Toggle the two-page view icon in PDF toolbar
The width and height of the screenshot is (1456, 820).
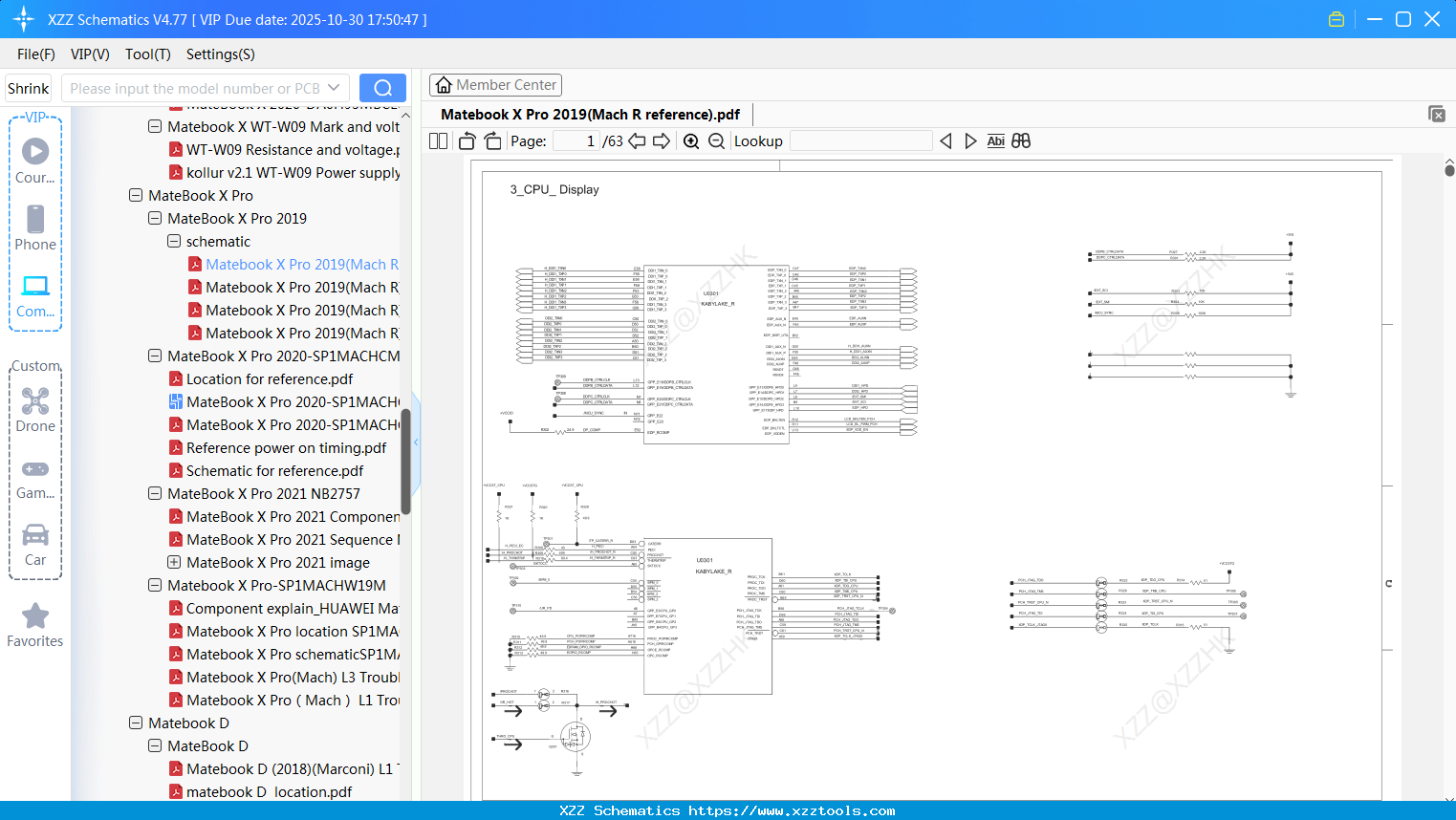click(439, 141)
